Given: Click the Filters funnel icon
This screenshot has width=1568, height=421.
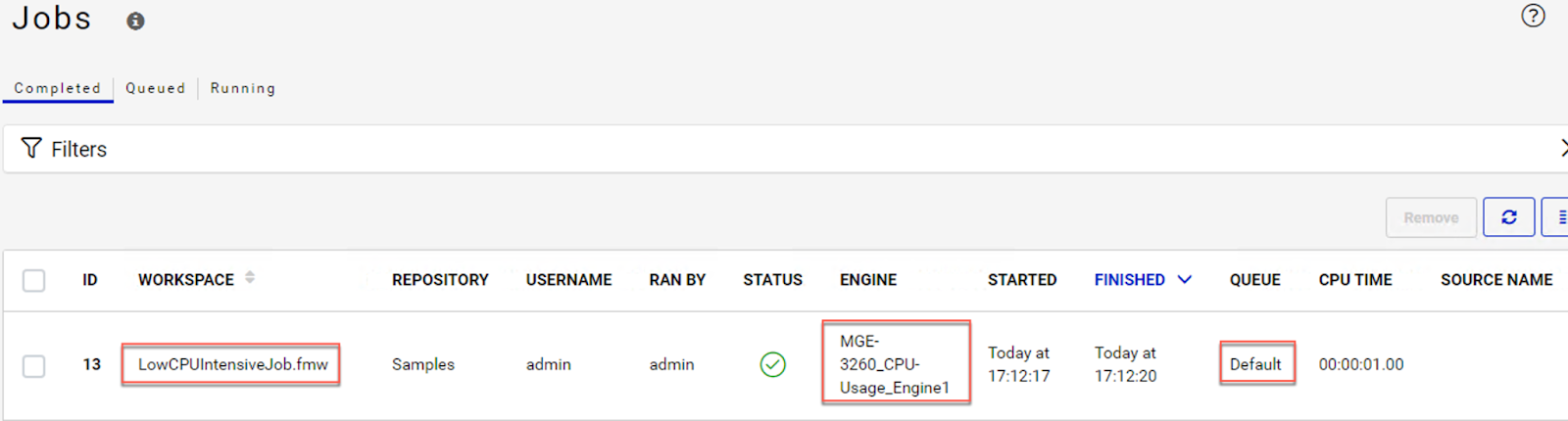Looking at the screenshot, I should coord(31,148).
